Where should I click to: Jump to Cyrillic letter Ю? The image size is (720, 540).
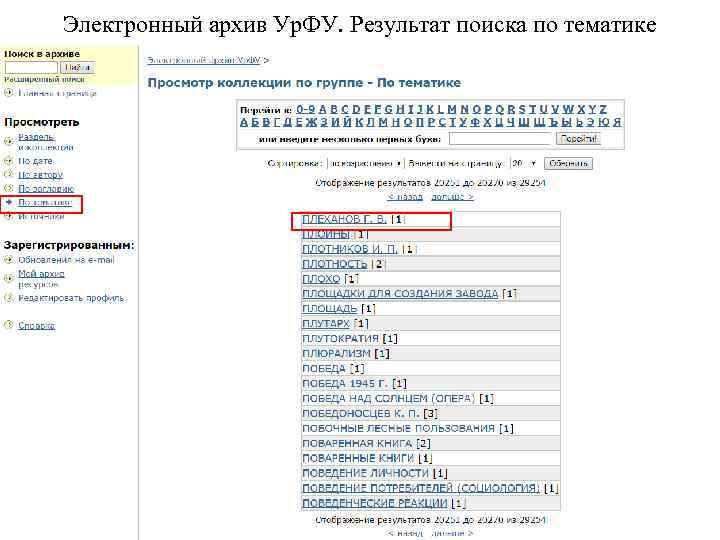tap(604, 122)
